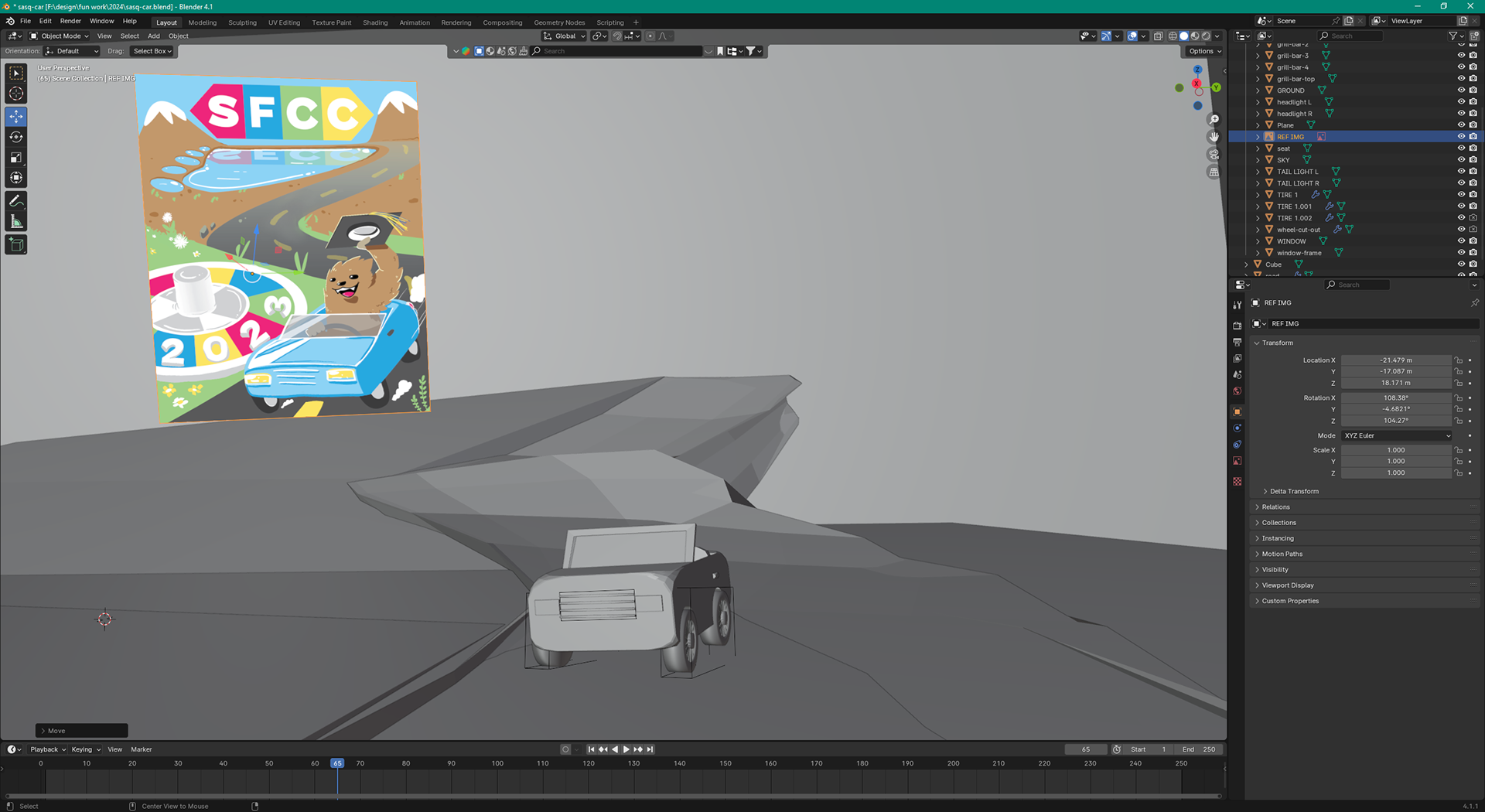The width and height of the screenshot is (1485, 812).
Task: Toggle X-ray mode in viewport header
Action: (1158, 36)
